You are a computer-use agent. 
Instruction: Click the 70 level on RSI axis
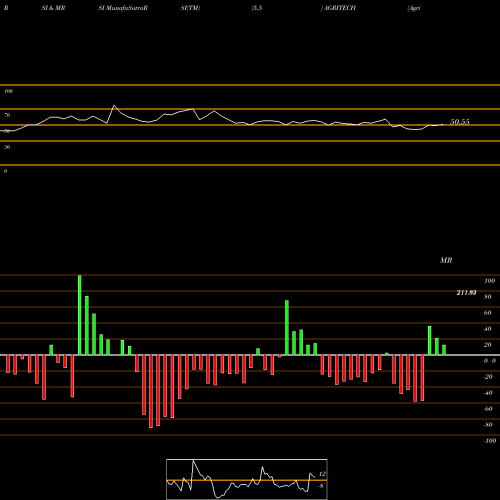coord(7,115)
